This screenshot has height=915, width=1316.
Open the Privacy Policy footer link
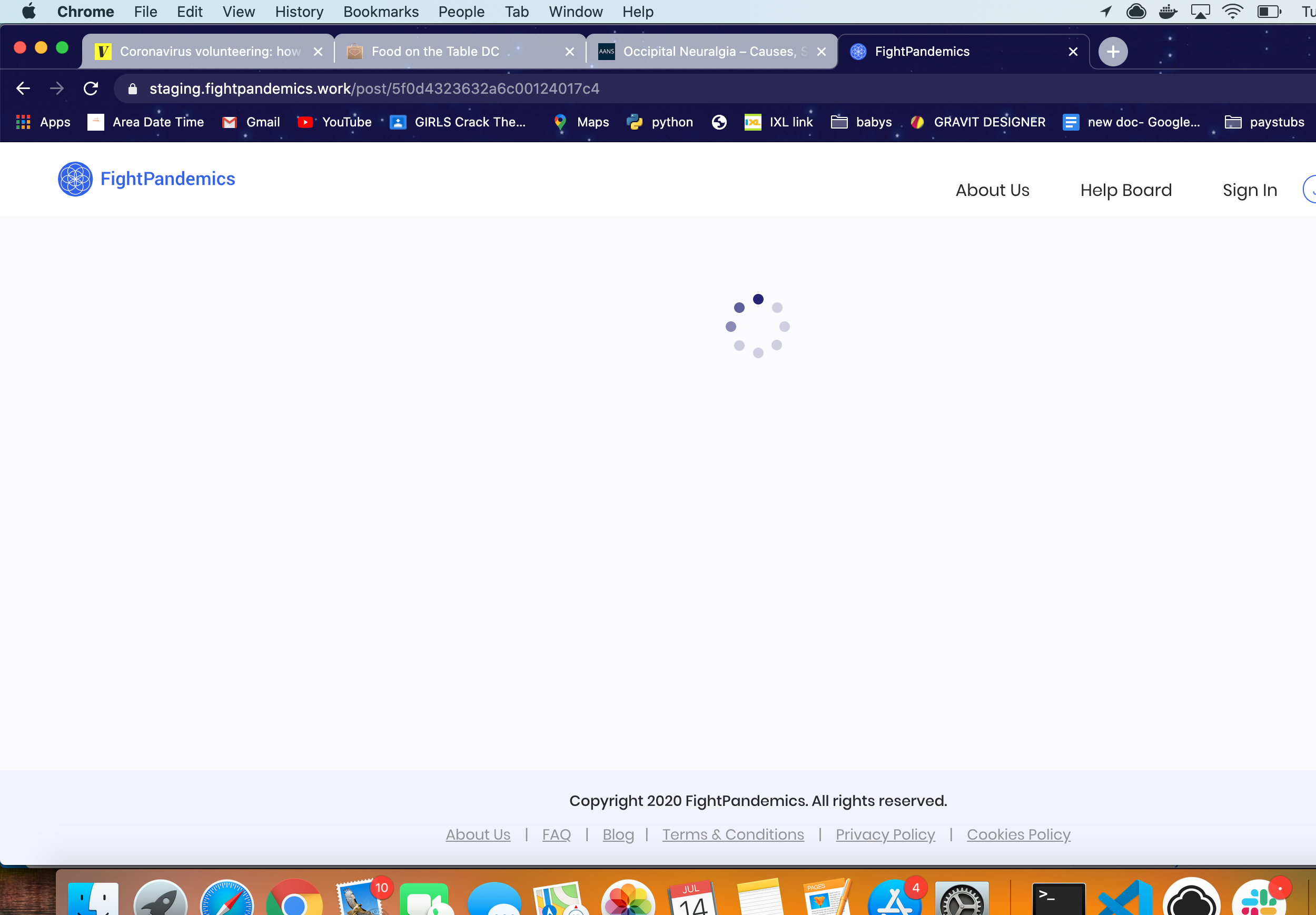tap(885, 835)
